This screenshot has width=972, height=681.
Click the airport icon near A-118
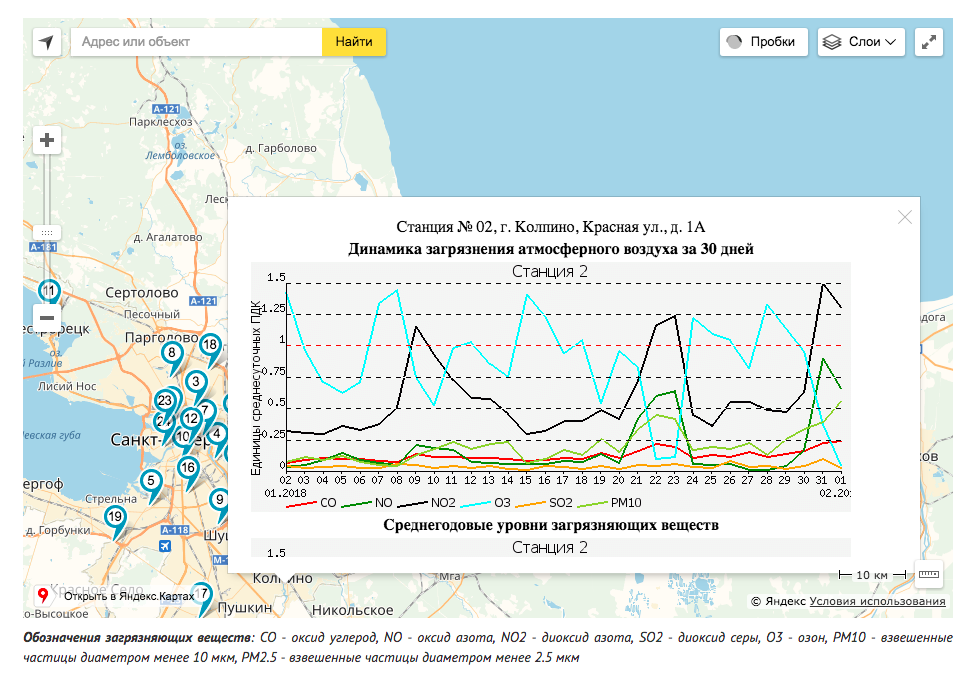tap(165, 545)
